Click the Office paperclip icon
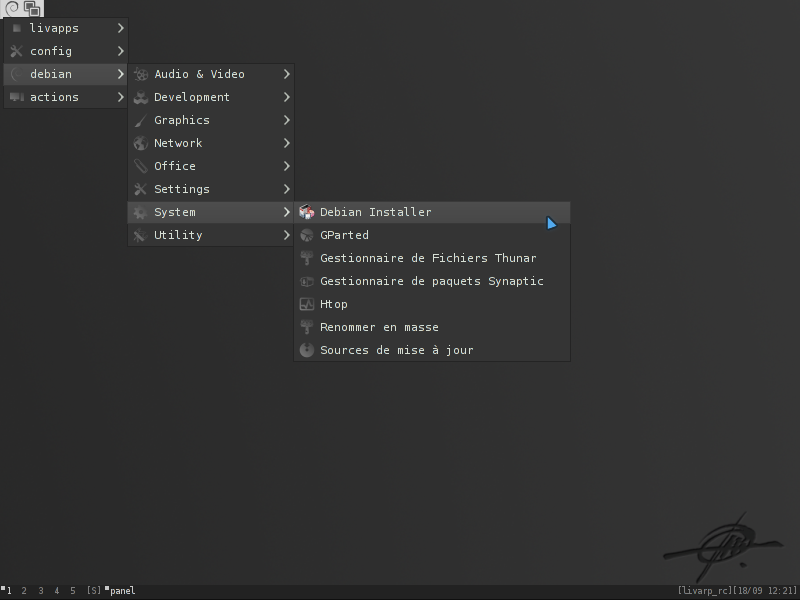This screenshot has height=600, width=800. coord(141,166)
